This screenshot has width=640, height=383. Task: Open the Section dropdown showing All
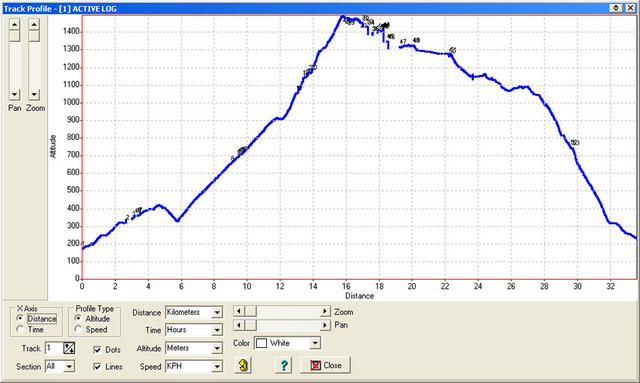coord(69,366)
